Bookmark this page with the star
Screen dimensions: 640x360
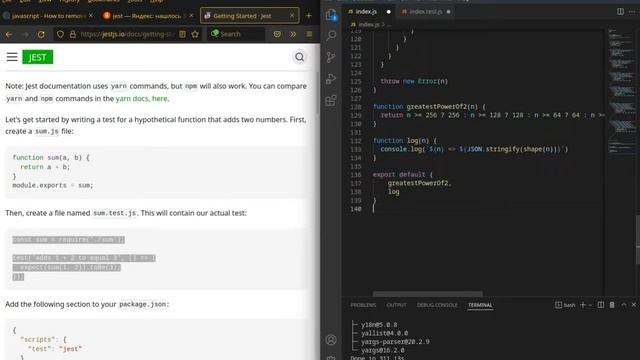pos(195,34)
